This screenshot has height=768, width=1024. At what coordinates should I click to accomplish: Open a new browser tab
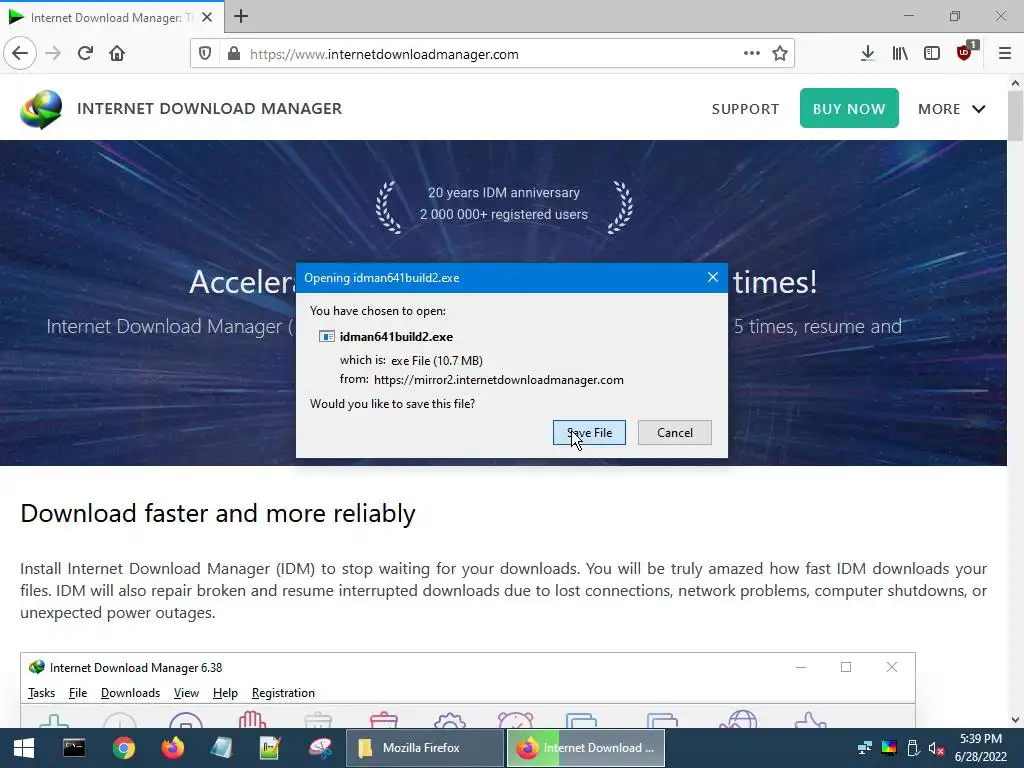point(241,16)
